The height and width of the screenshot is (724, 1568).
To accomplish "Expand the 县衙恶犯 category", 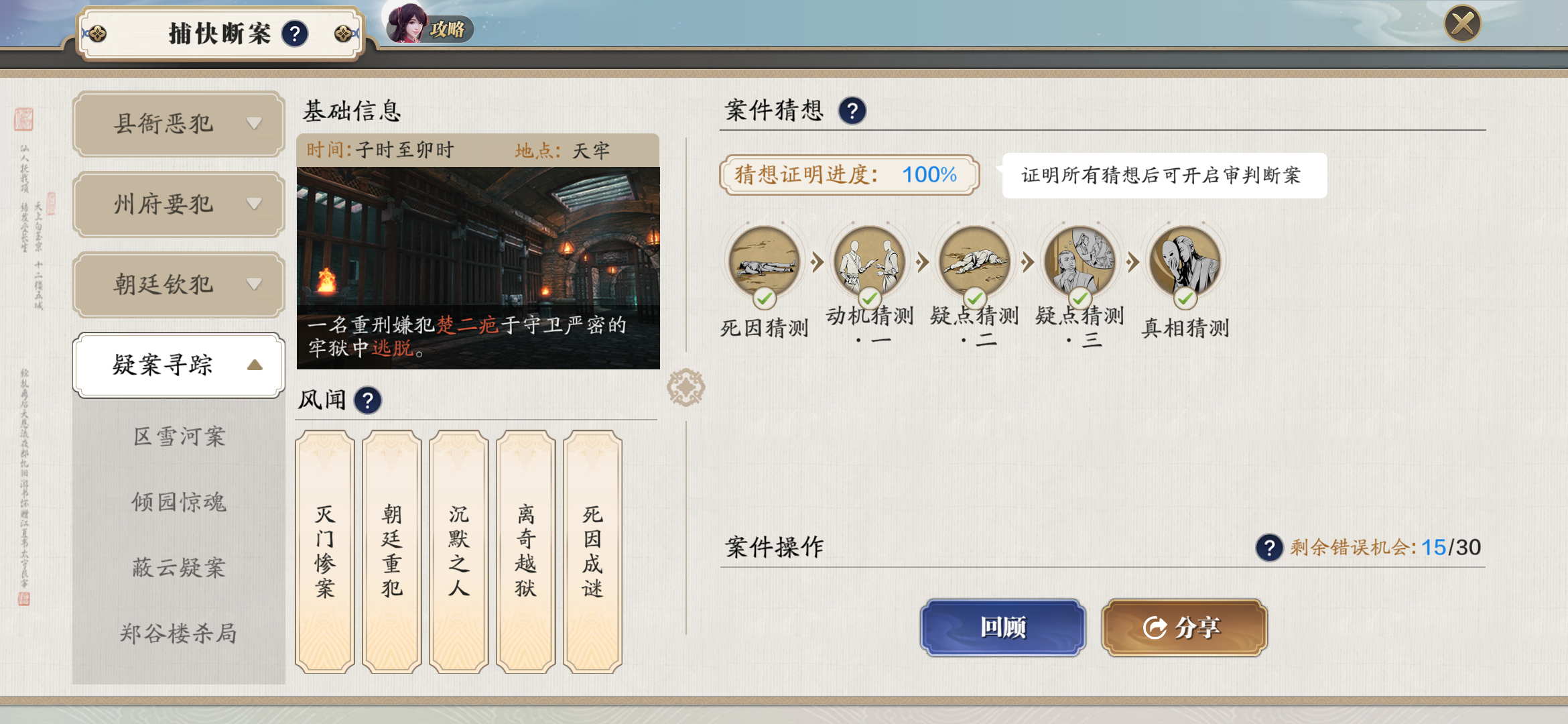I will pos(179,124).
